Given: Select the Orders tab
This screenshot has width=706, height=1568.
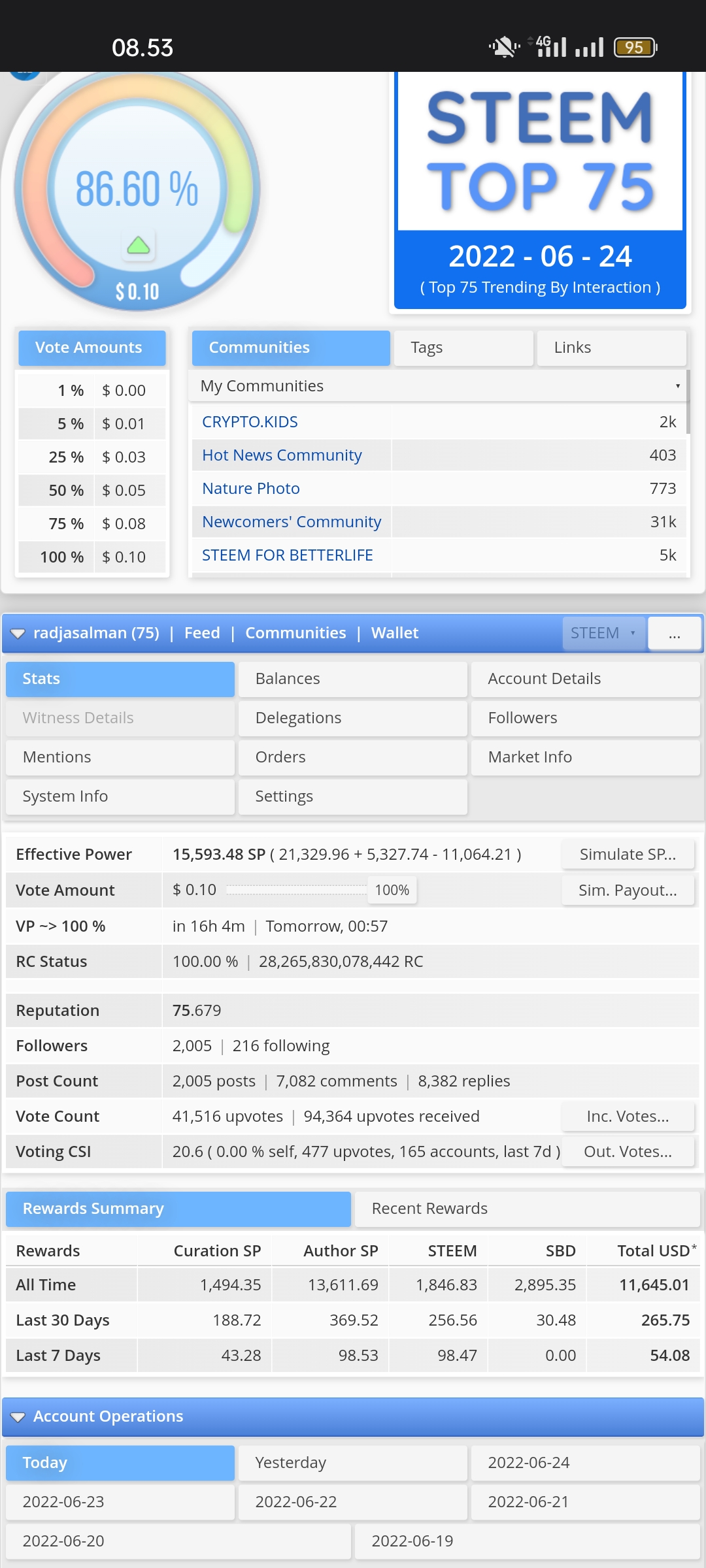Looking at the screenshot, I should click(x=353, y=757).
